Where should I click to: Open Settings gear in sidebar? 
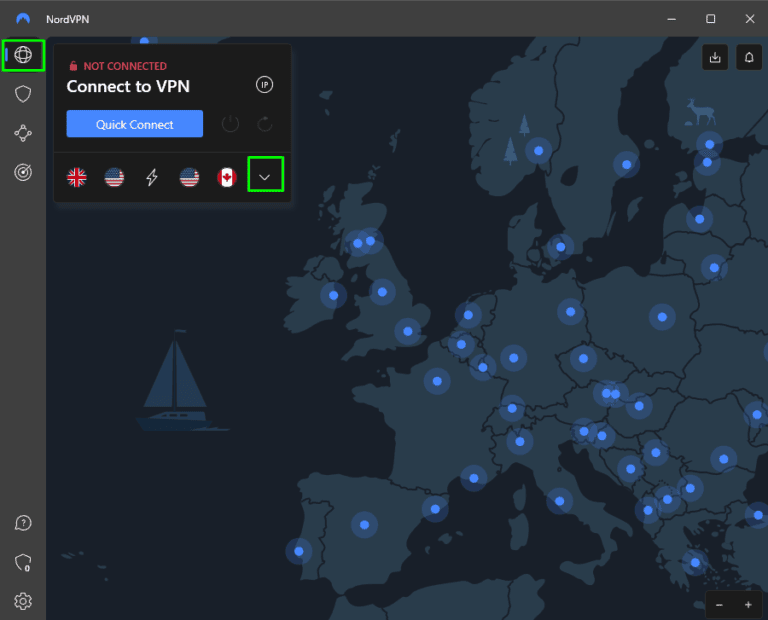pos(23,601)
